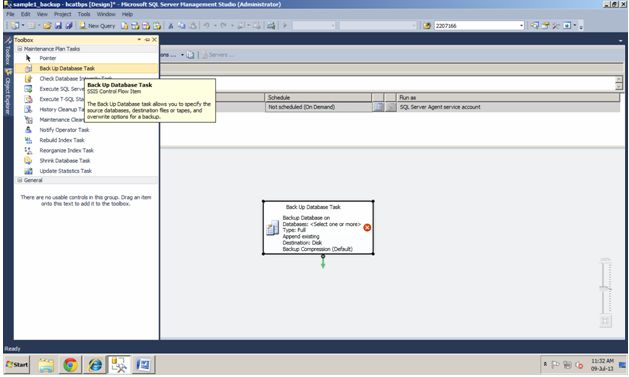Image resolution: width=629 pixels, height=377 pixels.
Task: Click the Properties Window icon in toolbar
Action: [545, 26]
